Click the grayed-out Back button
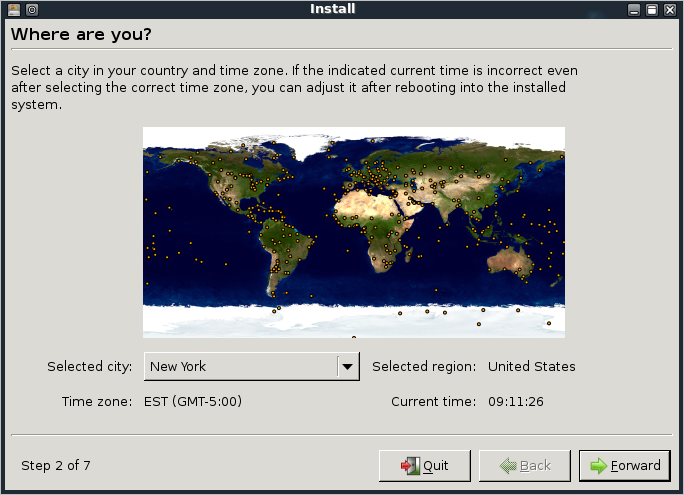 coord(525,465)
